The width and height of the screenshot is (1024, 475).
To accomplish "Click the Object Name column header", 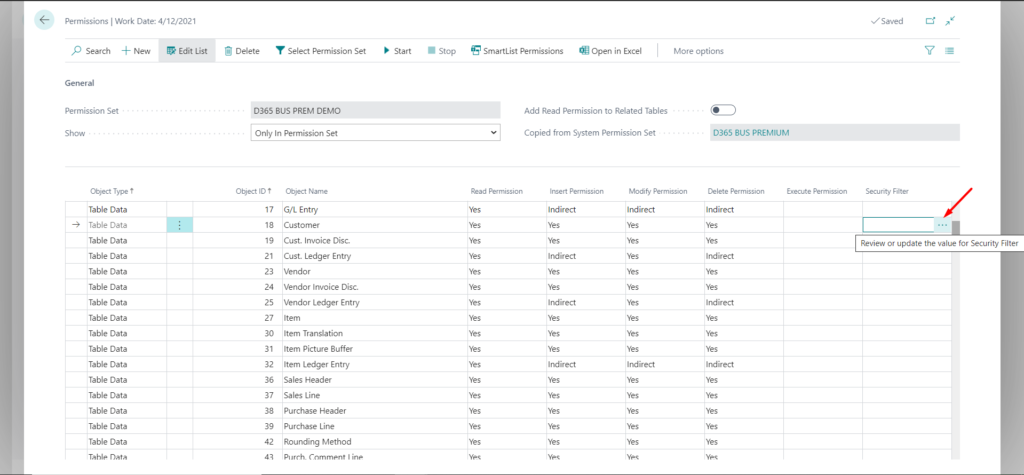I will coord(306,191).
